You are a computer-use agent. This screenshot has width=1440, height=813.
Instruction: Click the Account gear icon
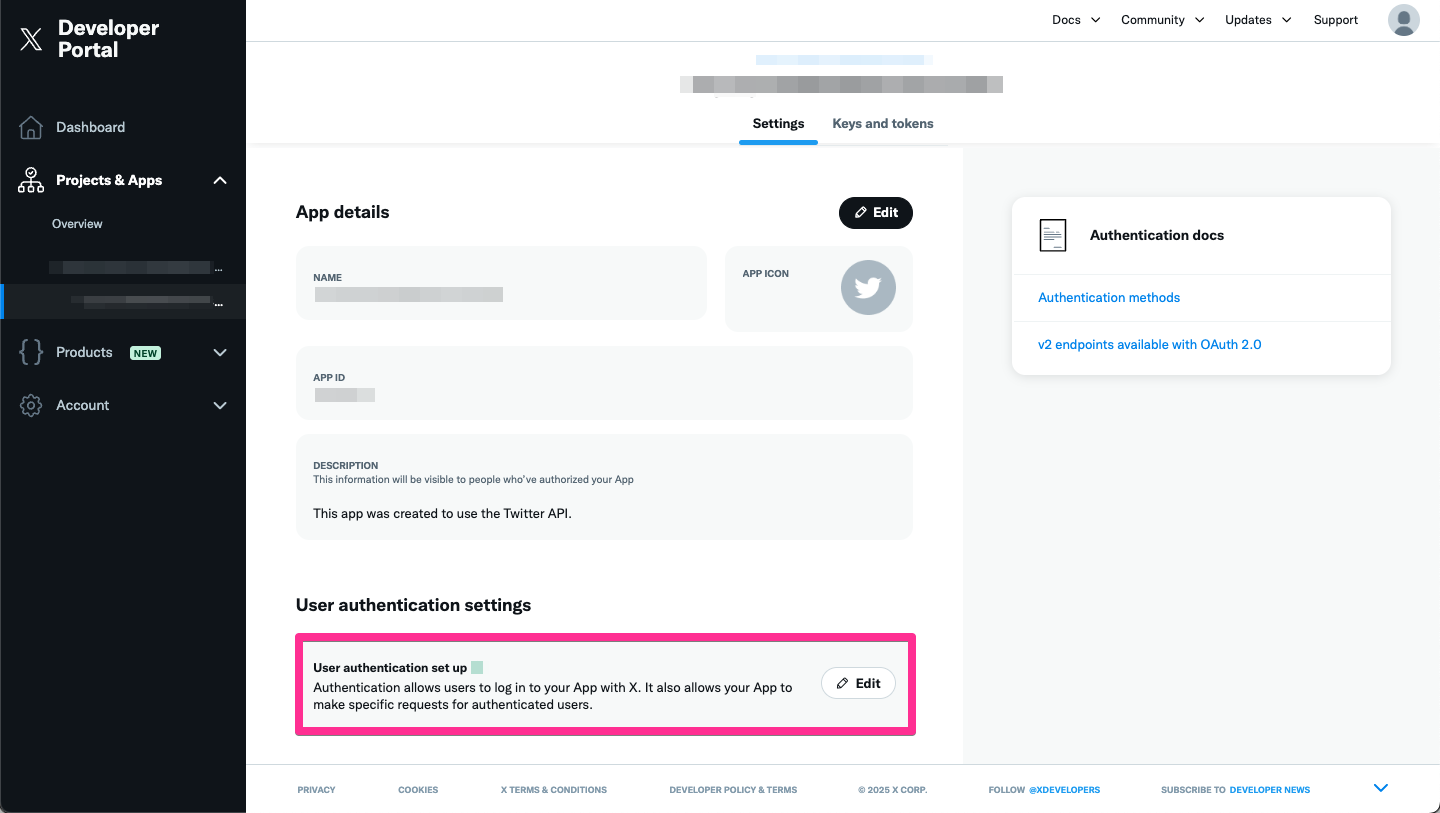tap(31, 405)
